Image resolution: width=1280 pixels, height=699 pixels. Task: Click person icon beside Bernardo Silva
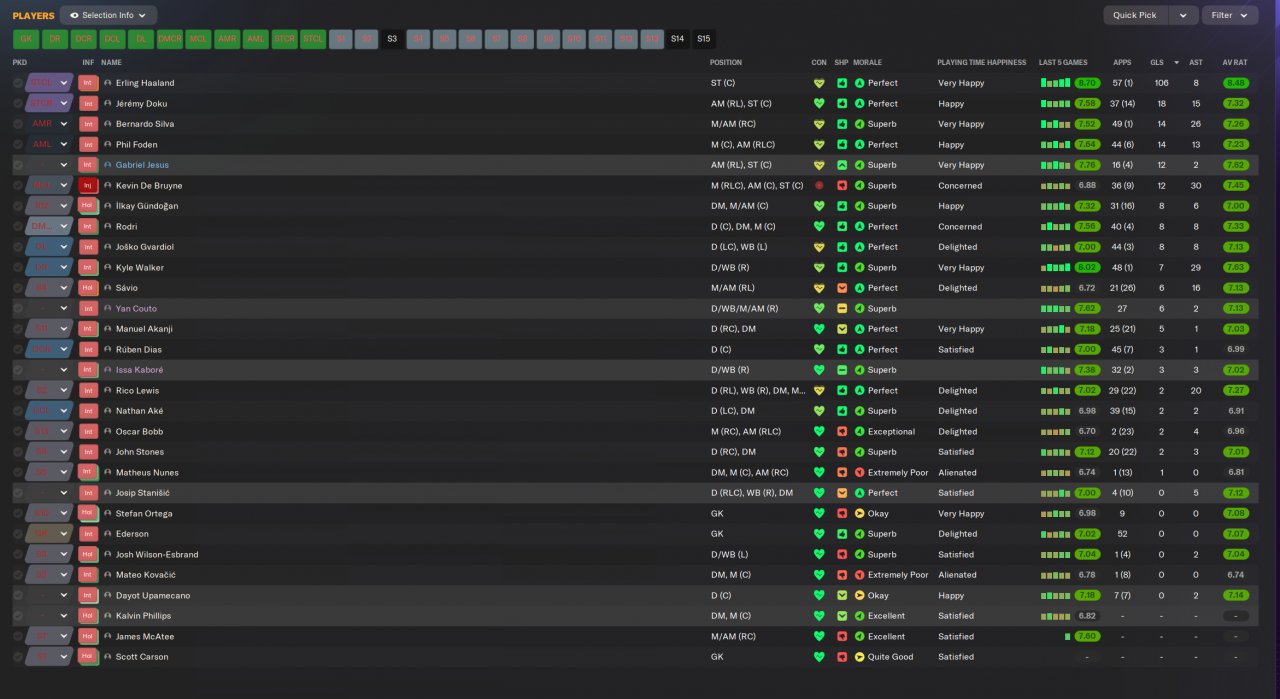point(108,124)
